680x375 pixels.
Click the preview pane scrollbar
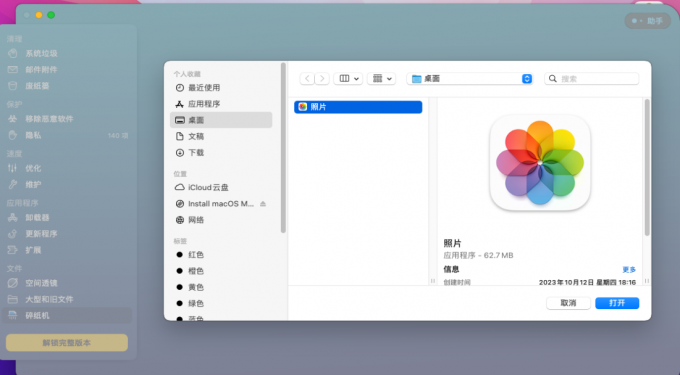click(647, 167)
